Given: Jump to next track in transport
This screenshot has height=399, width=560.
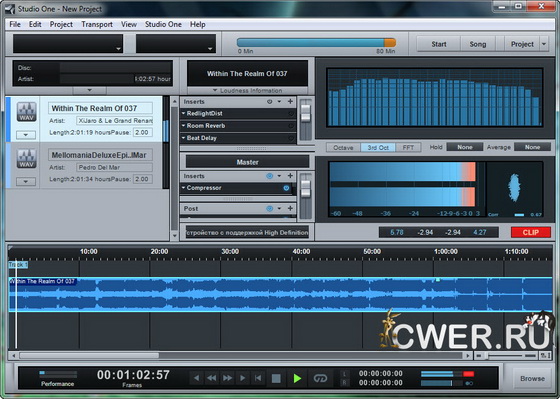Looking at the screenshot, I should pyautogui.click(x=242, y=378).
